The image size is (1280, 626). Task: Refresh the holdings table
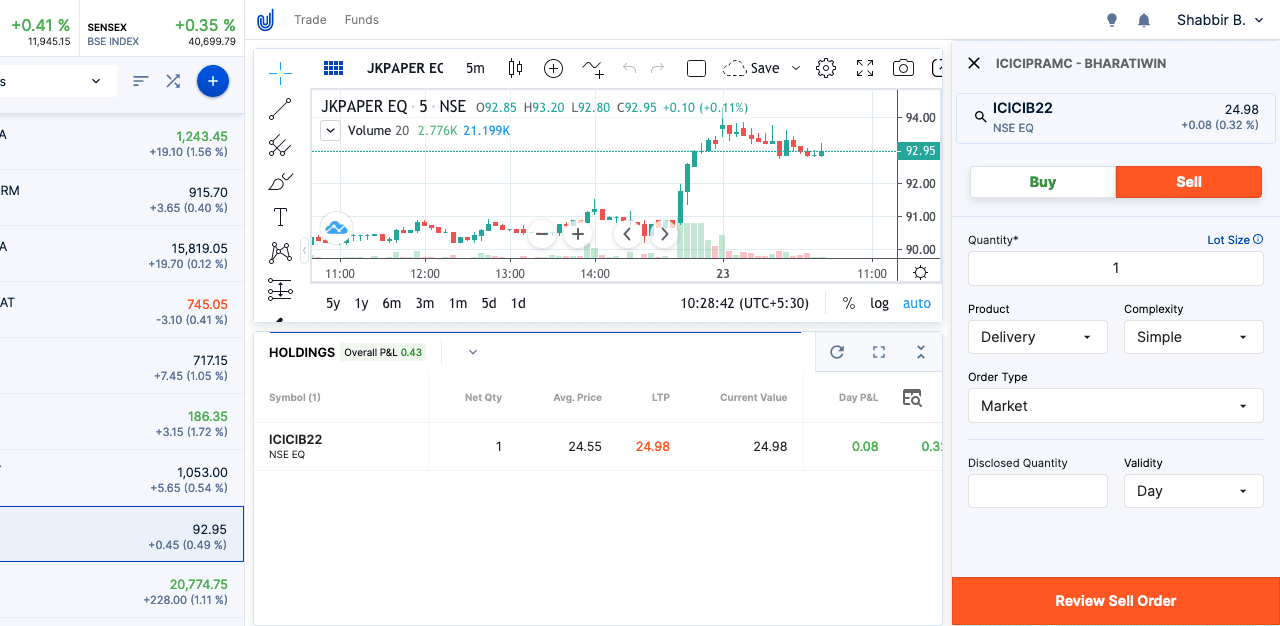(x=837, y=352)
